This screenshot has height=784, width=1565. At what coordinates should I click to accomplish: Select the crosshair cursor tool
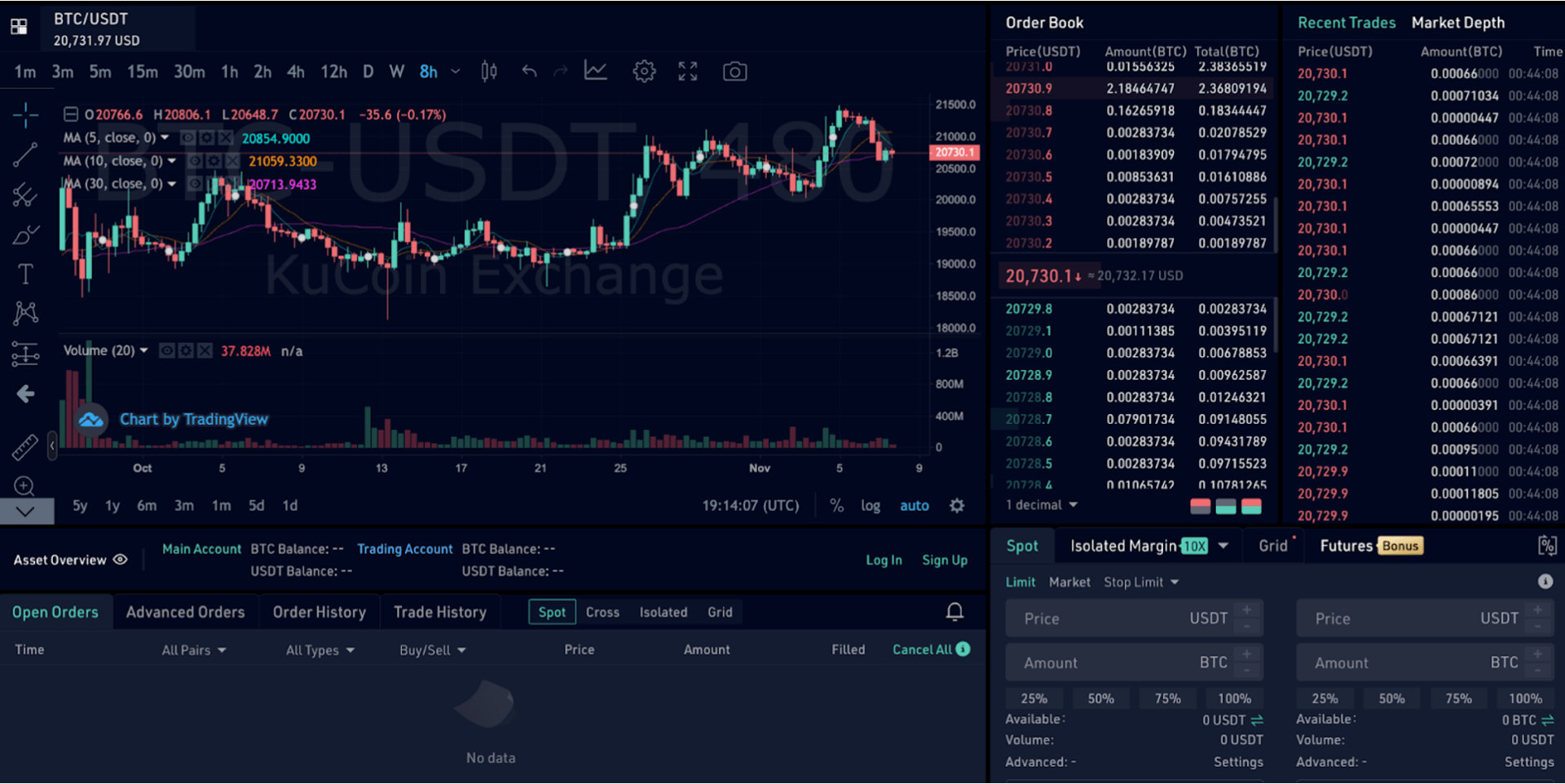(25, 114)
